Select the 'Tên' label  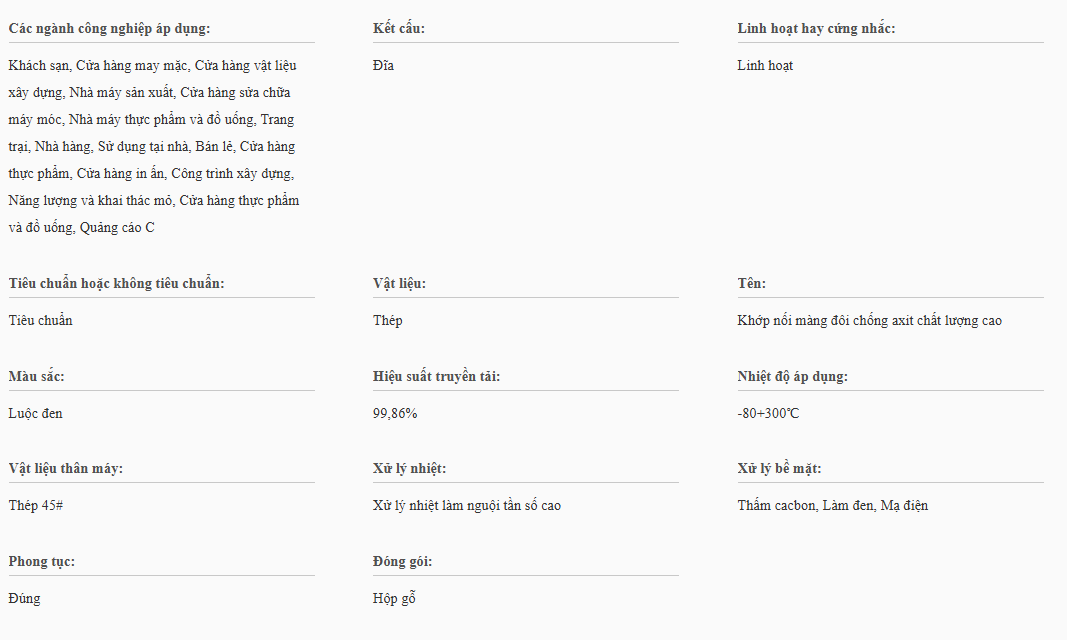point(752,283)
